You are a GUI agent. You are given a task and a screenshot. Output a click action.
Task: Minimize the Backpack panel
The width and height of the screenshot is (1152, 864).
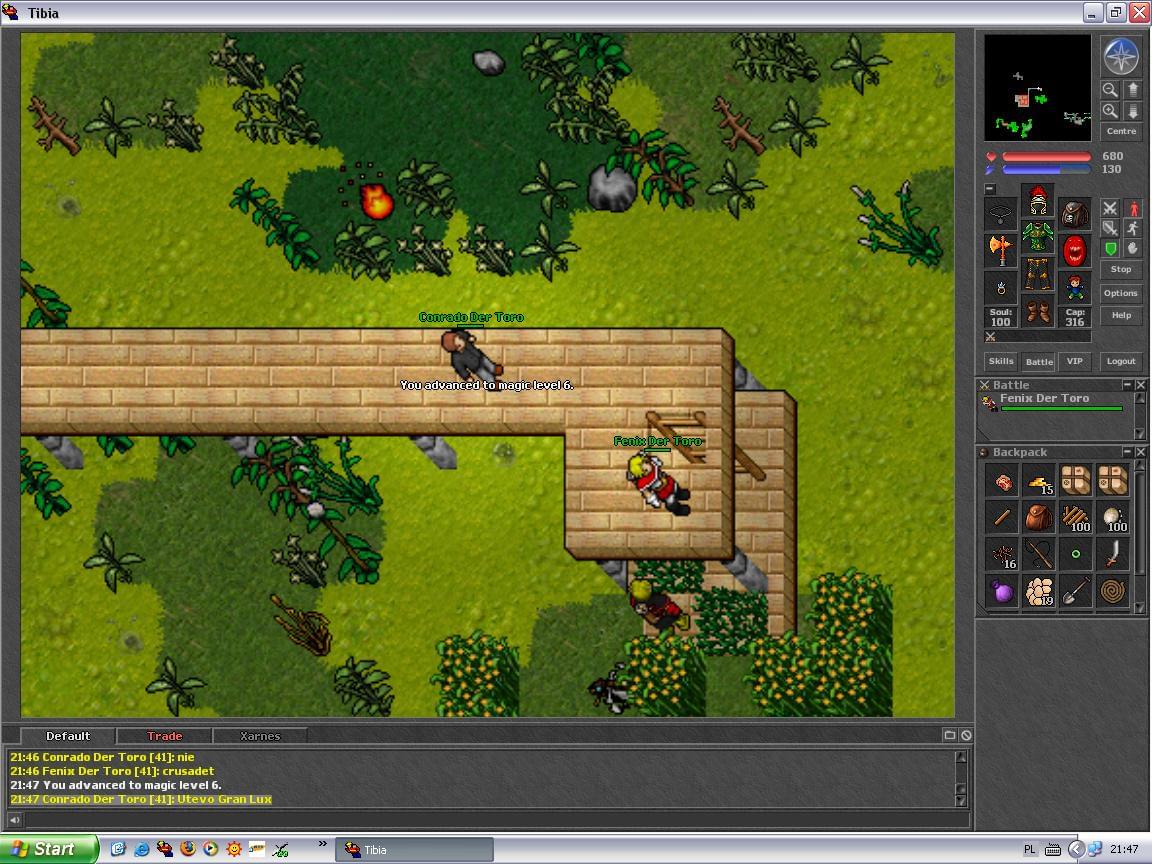pos(1127,452)
